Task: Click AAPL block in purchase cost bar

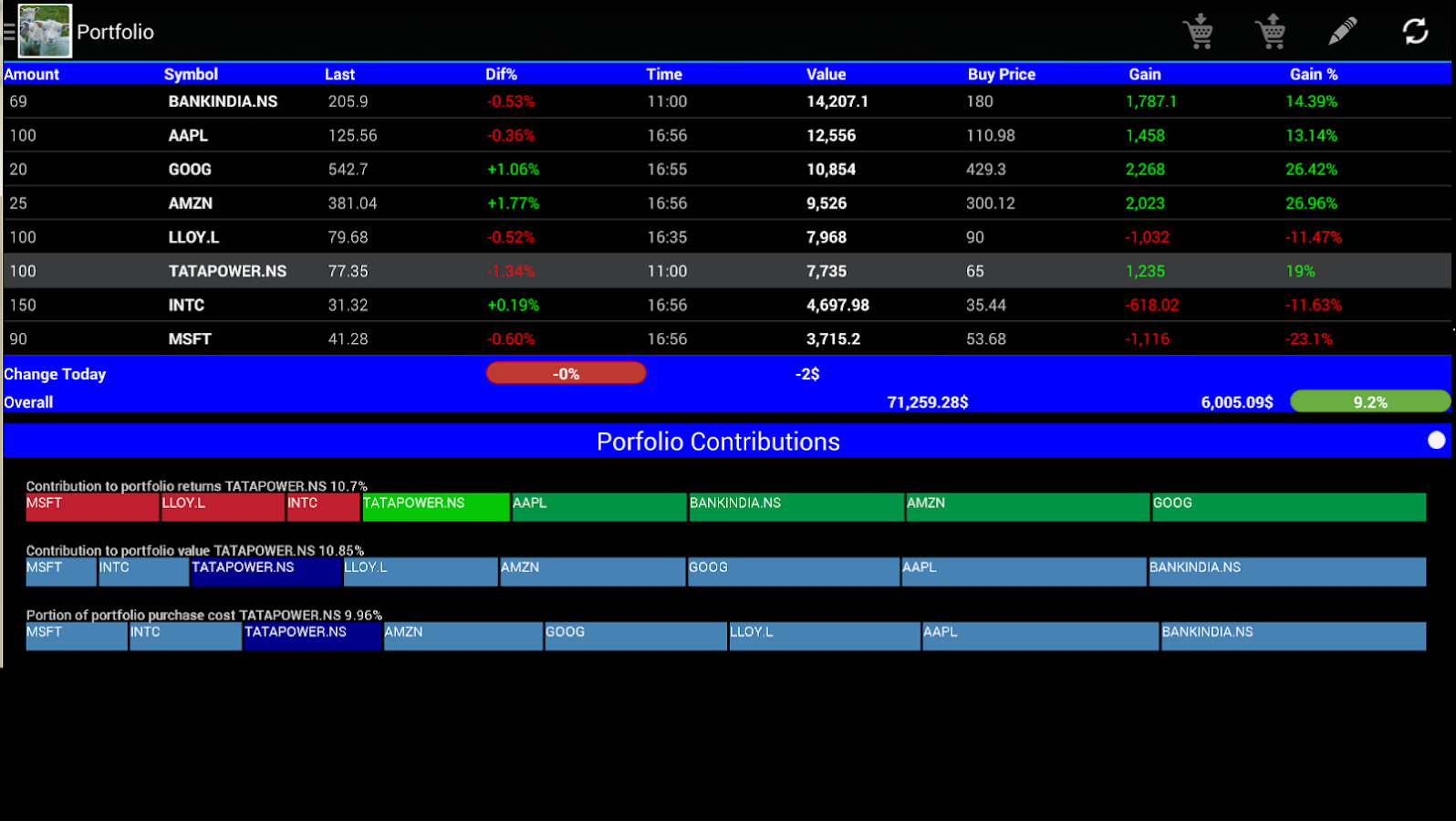Action: [1040, 636]
